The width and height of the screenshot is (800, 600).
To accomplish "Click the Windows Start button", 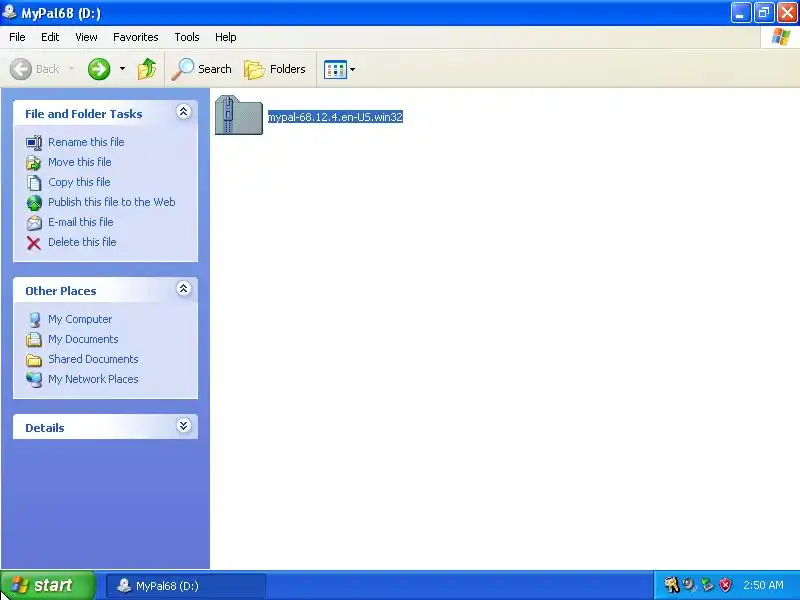I will [x=47, y=585].
